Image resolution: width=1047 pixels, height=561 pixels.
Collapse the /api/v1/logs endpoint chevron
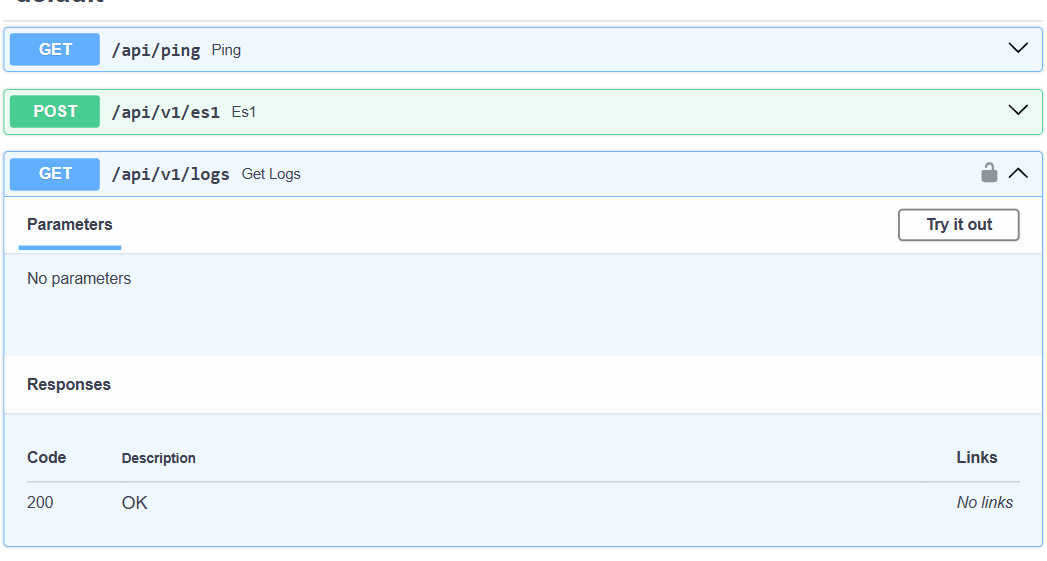tap(1018, 173)
